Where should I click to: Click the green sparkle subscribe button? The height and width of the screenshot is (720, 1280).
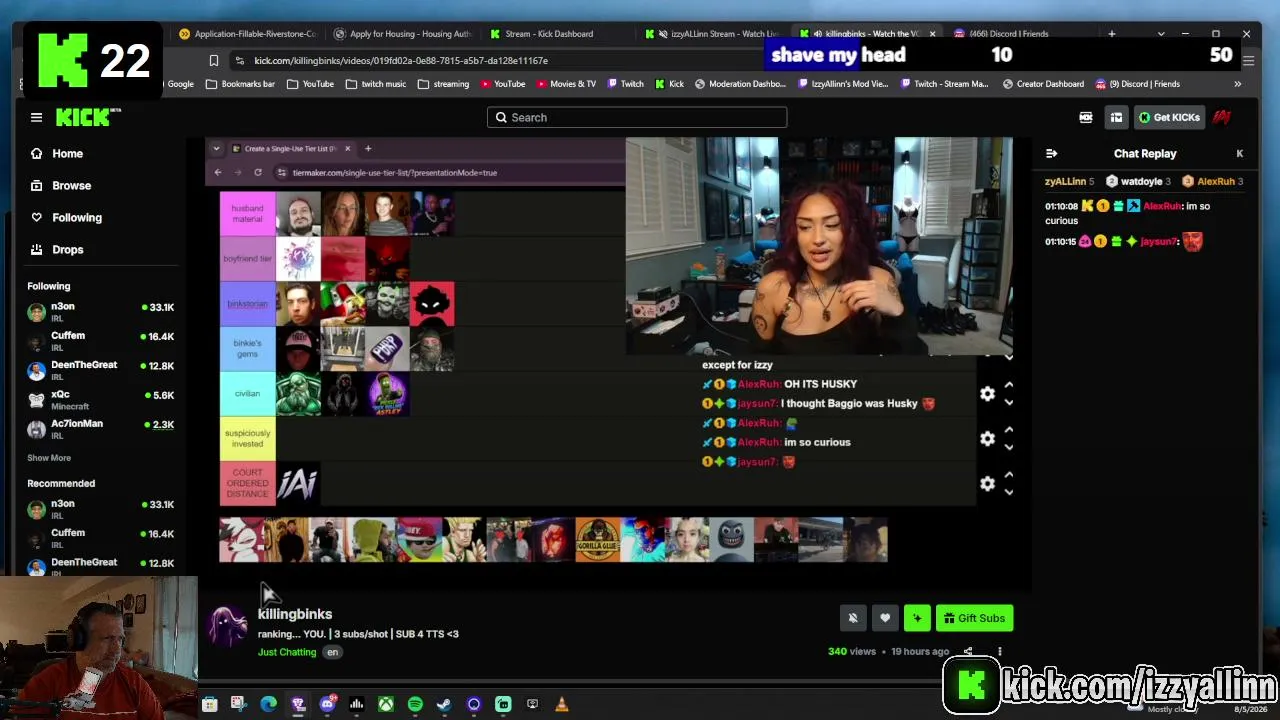[x=917, y=618]
